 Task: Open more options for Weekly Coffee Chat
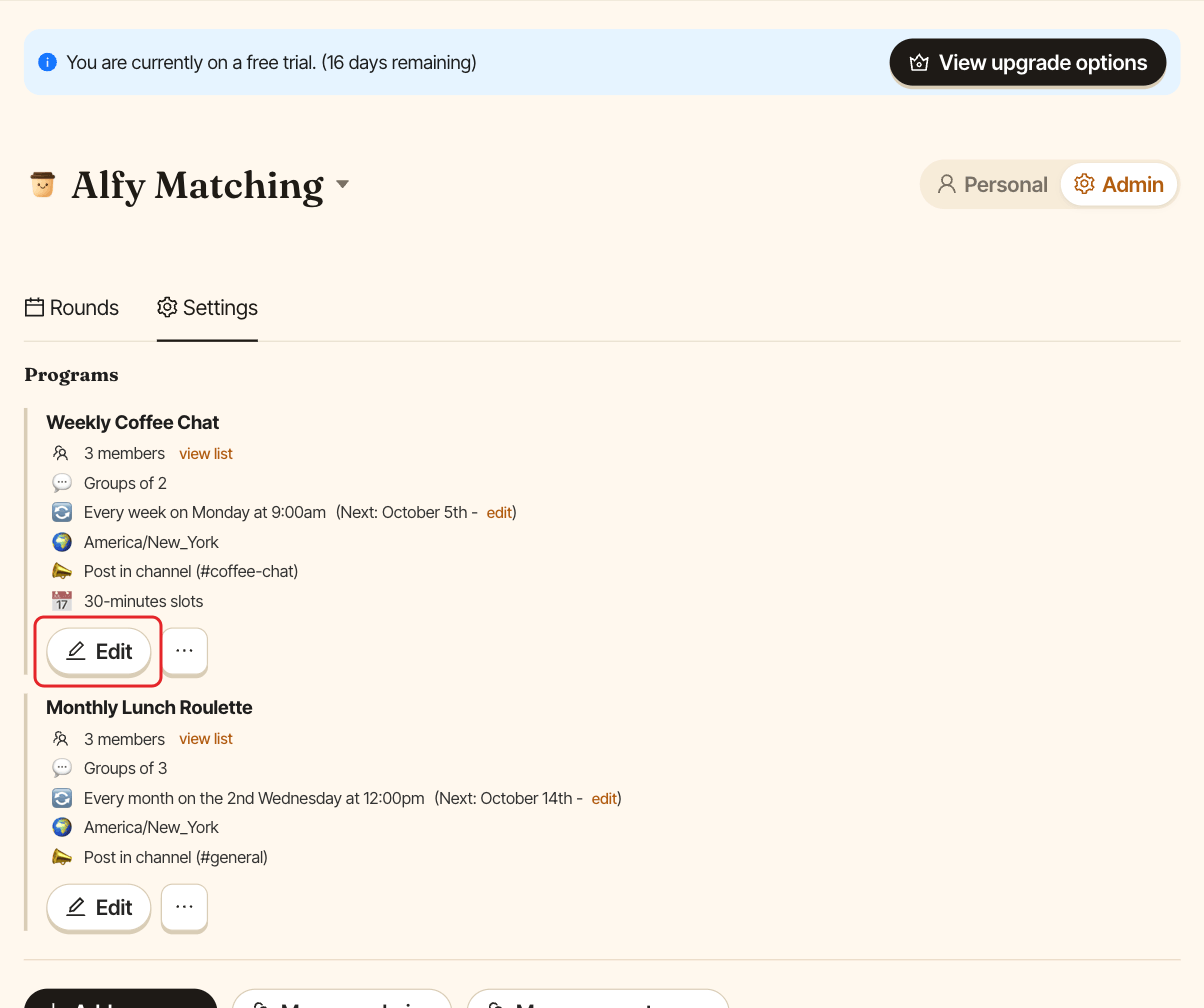click(x=184, y=651)
